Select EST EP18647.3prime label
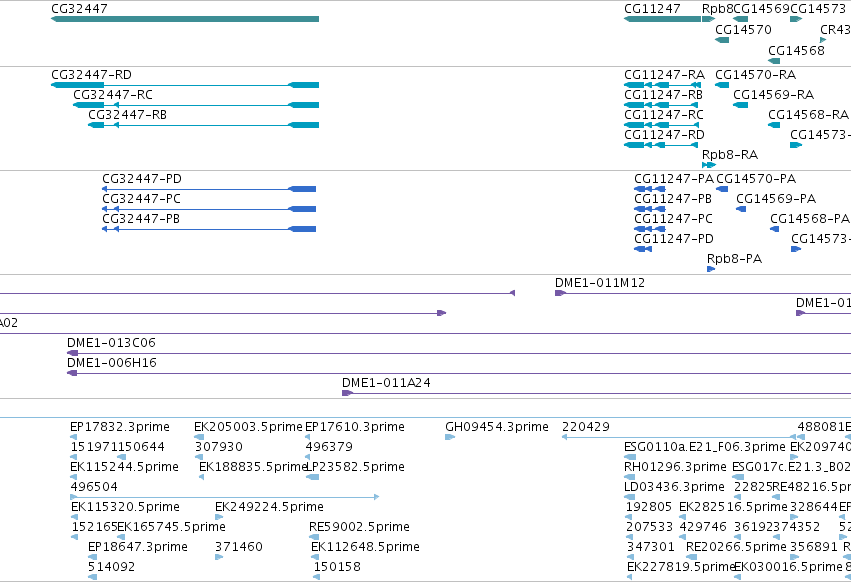 pyautogui.click(x=138, y=547)
